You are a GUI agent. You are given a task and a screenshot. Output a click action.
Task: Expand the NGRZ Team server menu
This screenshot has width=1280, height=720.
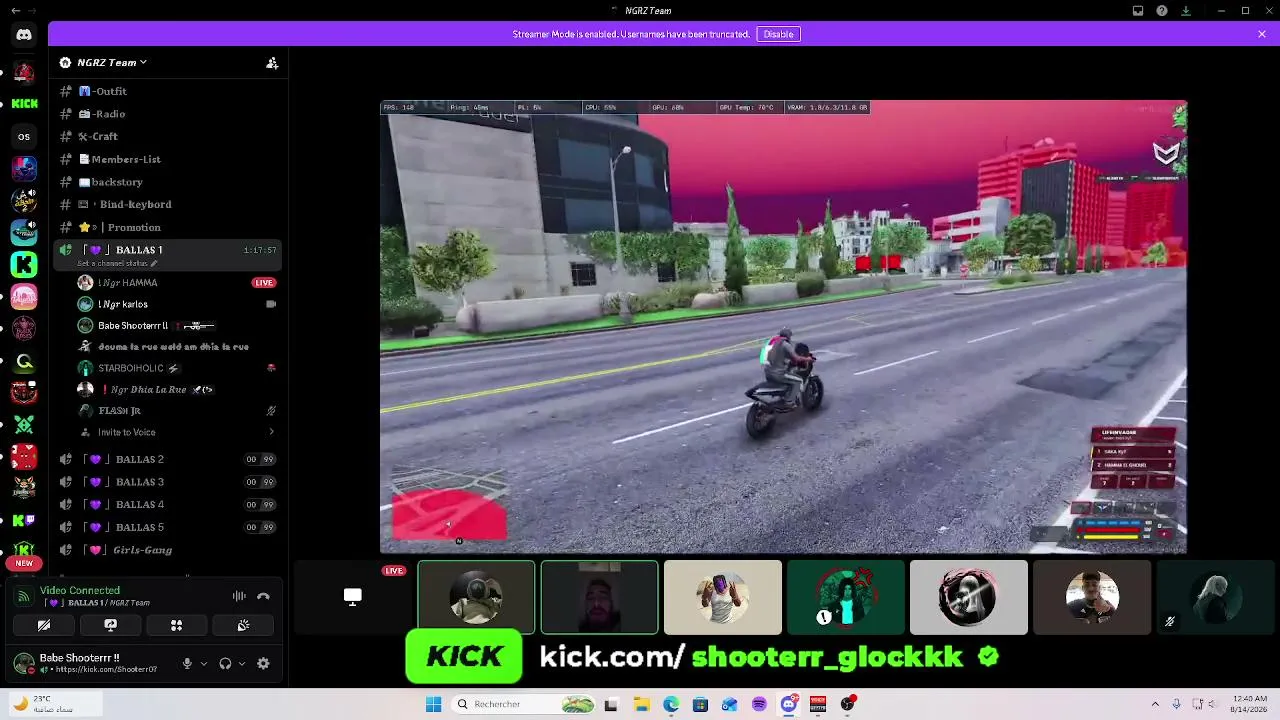tap(112, 62)
